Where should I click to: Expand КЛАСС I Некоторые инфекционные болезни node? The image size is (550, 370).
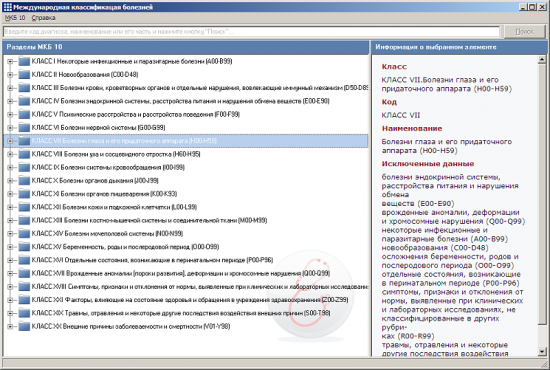click(10, 61)
